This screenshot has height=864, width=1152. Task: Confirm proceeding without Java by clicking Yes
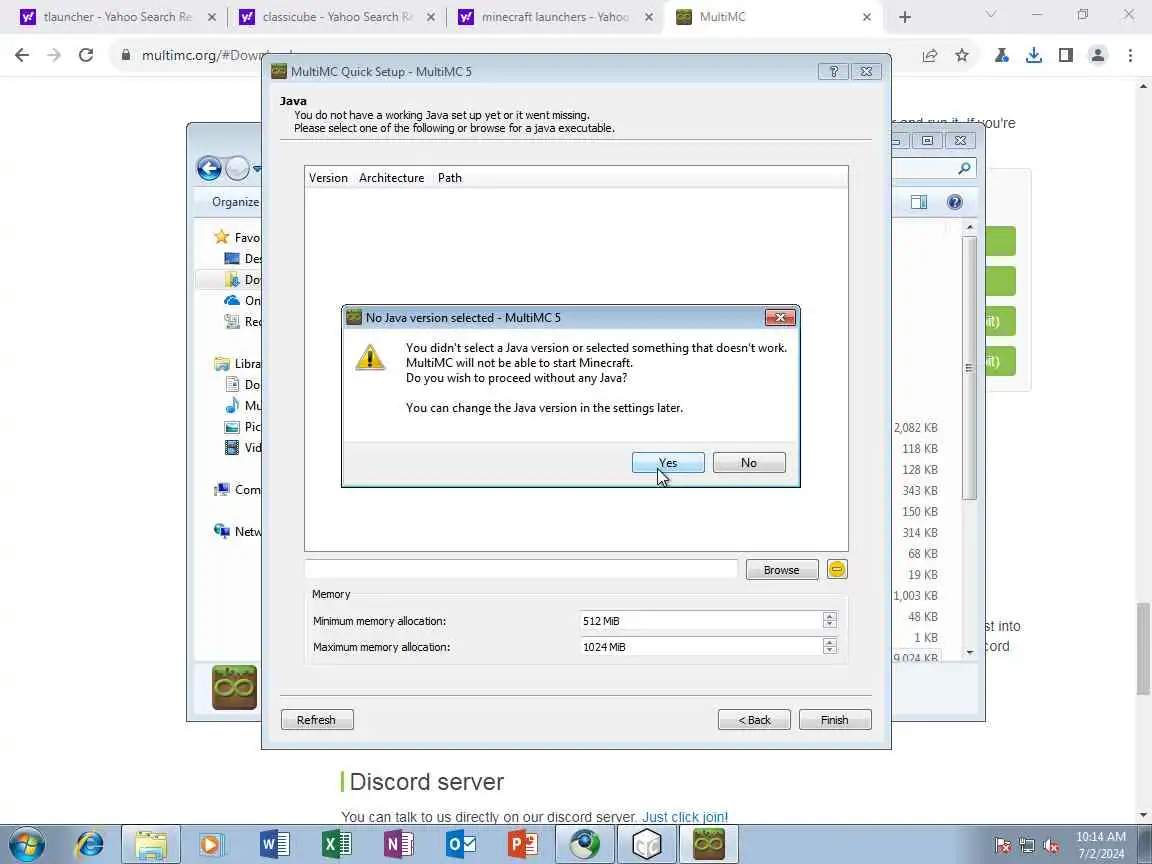(x=668, y=462)
